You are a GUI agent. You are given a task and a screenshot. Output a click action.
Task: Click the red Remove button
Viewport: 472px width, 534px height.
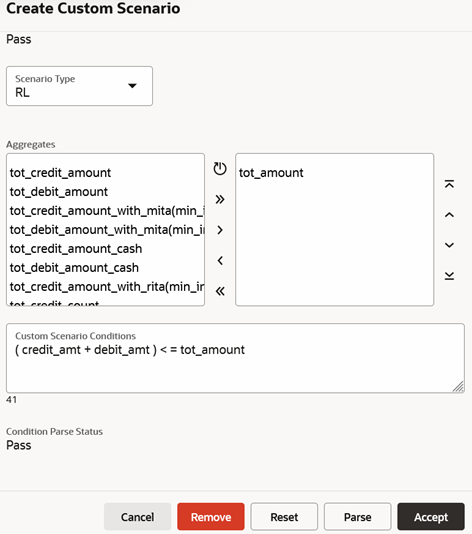pyautogui.click(x=211, y=517)
